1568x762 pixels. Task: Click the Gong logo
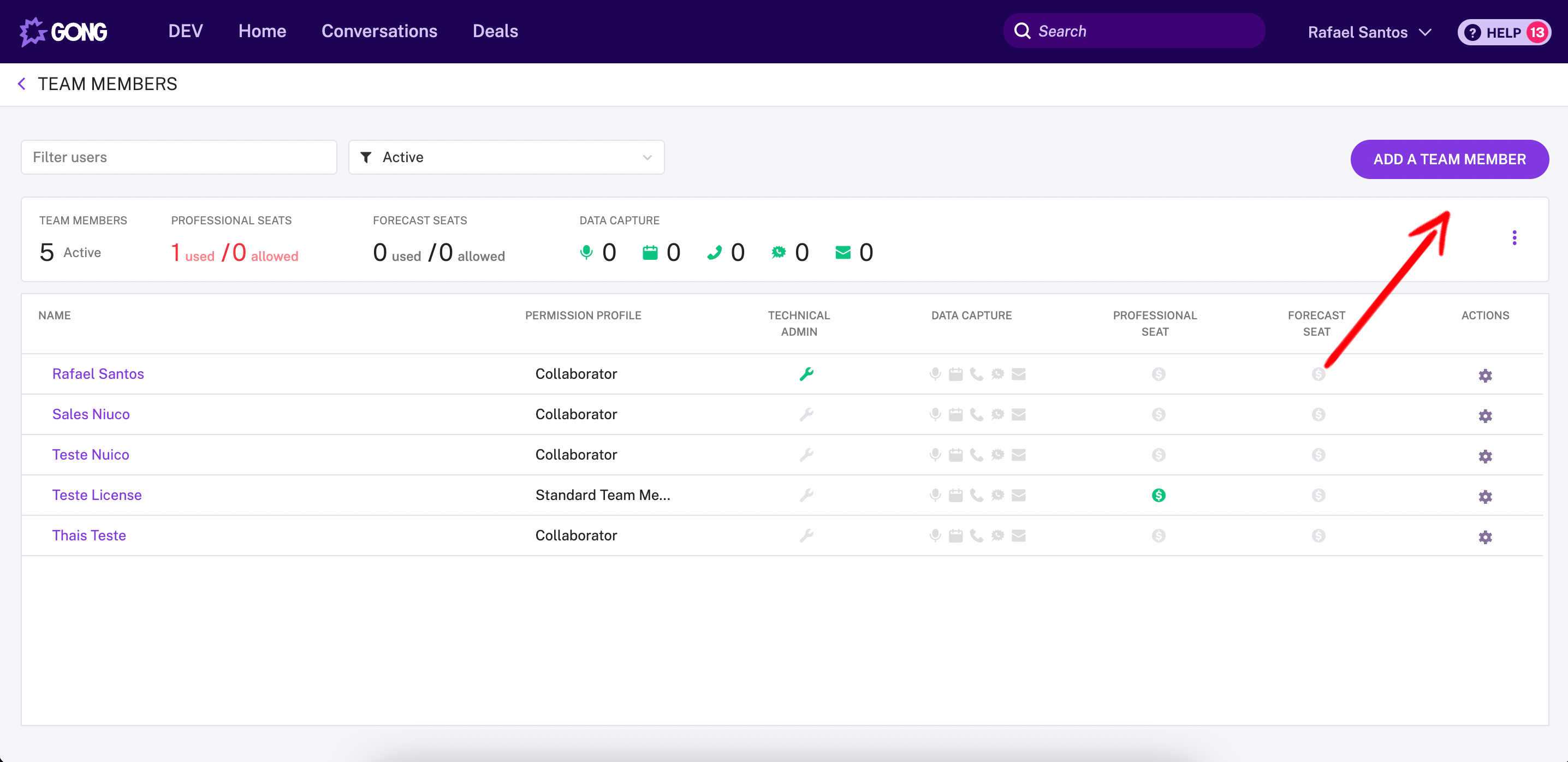(x=64, y=32)
